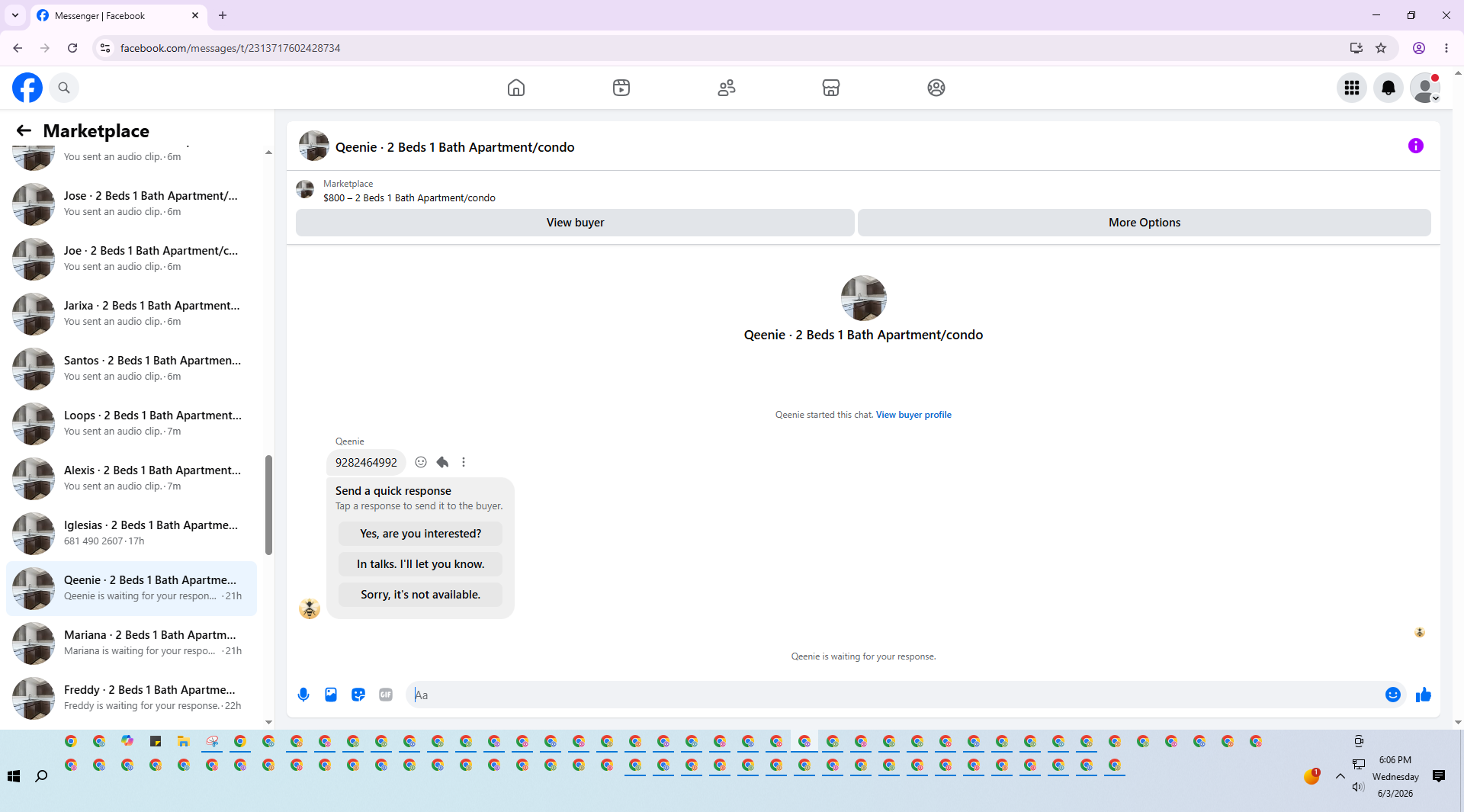Send quick reply 'Yes, are you interested?'
This screenshot has width=1464, height=812.
(421, 534)
